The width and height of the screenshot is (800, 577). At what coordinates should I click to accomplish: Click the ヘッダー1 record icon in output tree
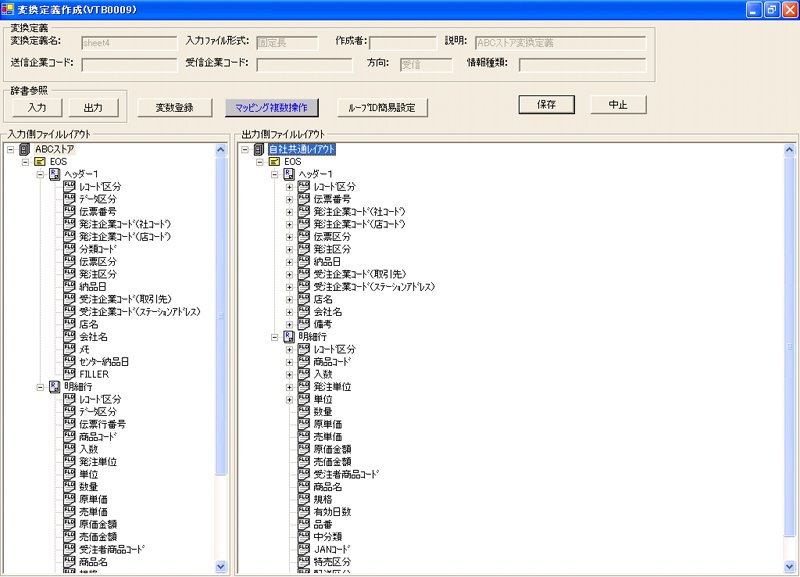[x=289, y=174]
